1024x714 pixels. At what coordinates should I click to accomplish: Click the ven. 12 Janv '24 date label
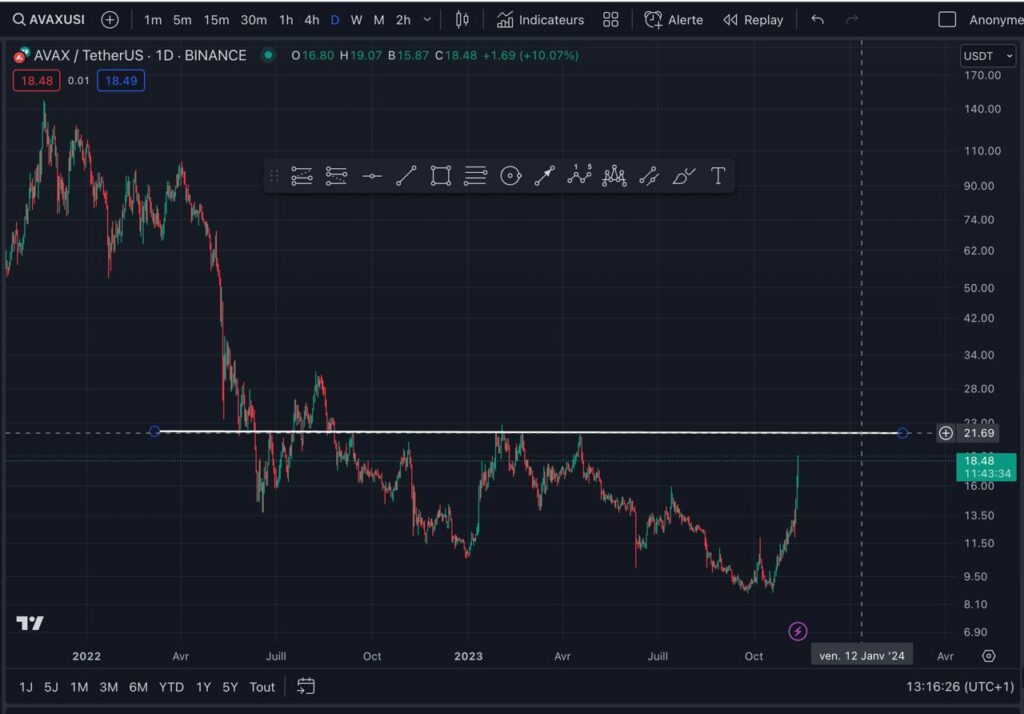[x=861, y=655]
